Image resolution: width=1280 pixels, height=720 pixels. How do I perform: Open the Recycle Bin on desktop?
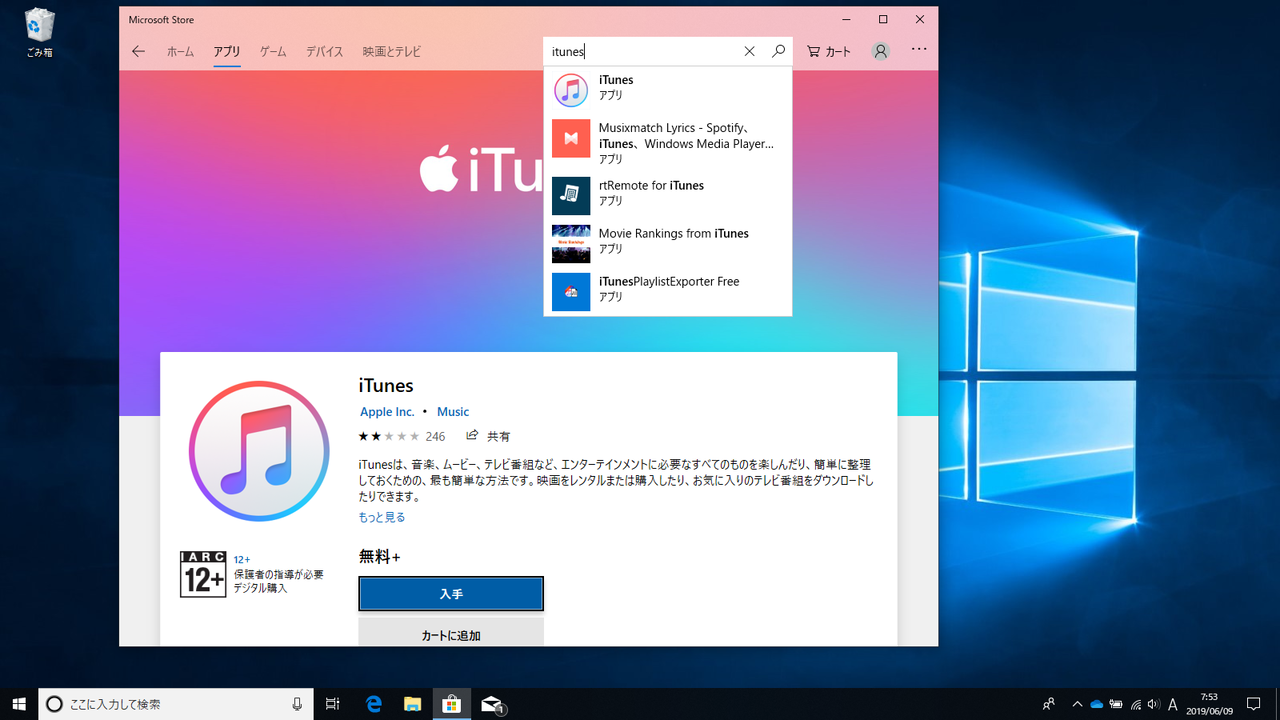tap(40, 32)
